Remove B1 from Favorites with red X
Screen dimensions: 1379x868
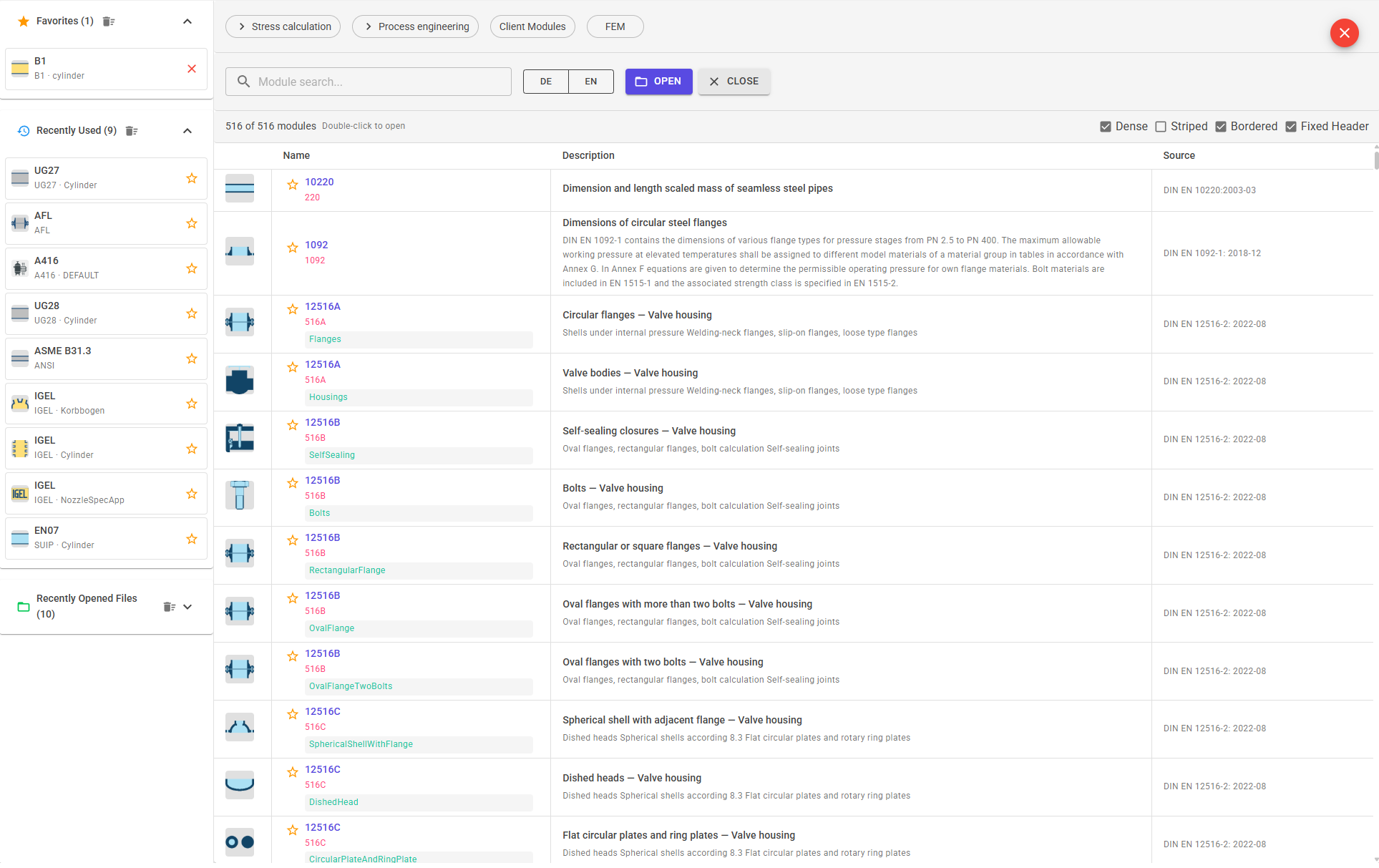[191, 69]
